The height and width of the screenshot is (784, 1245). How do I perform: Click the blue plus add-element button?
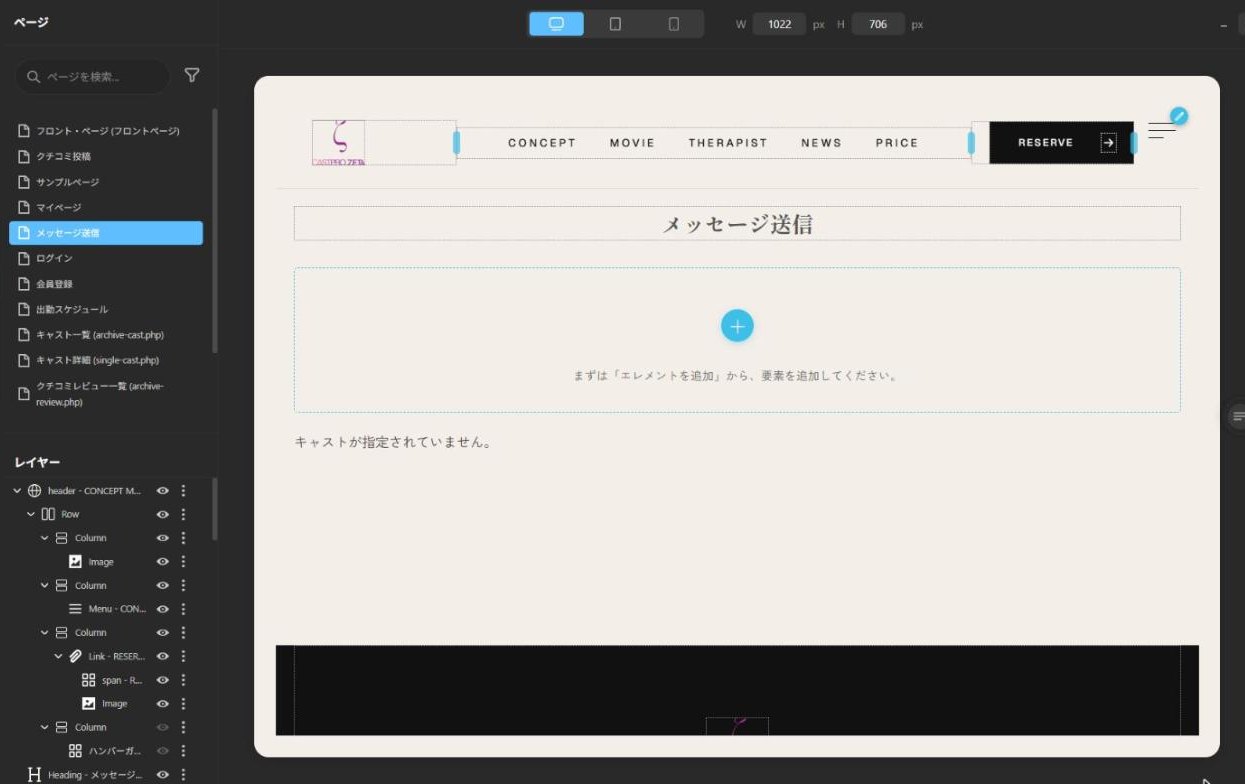tap(737, 326)
